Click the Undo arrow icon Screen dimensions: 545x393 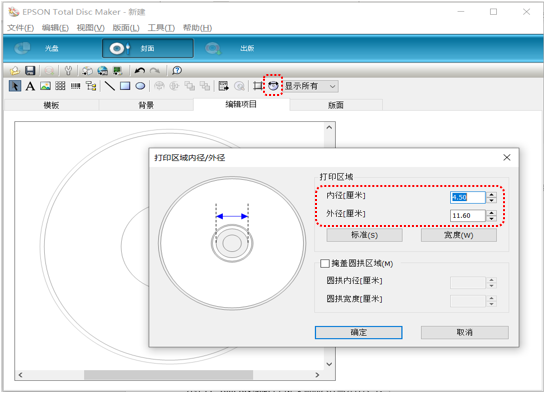tap(139, 71)
